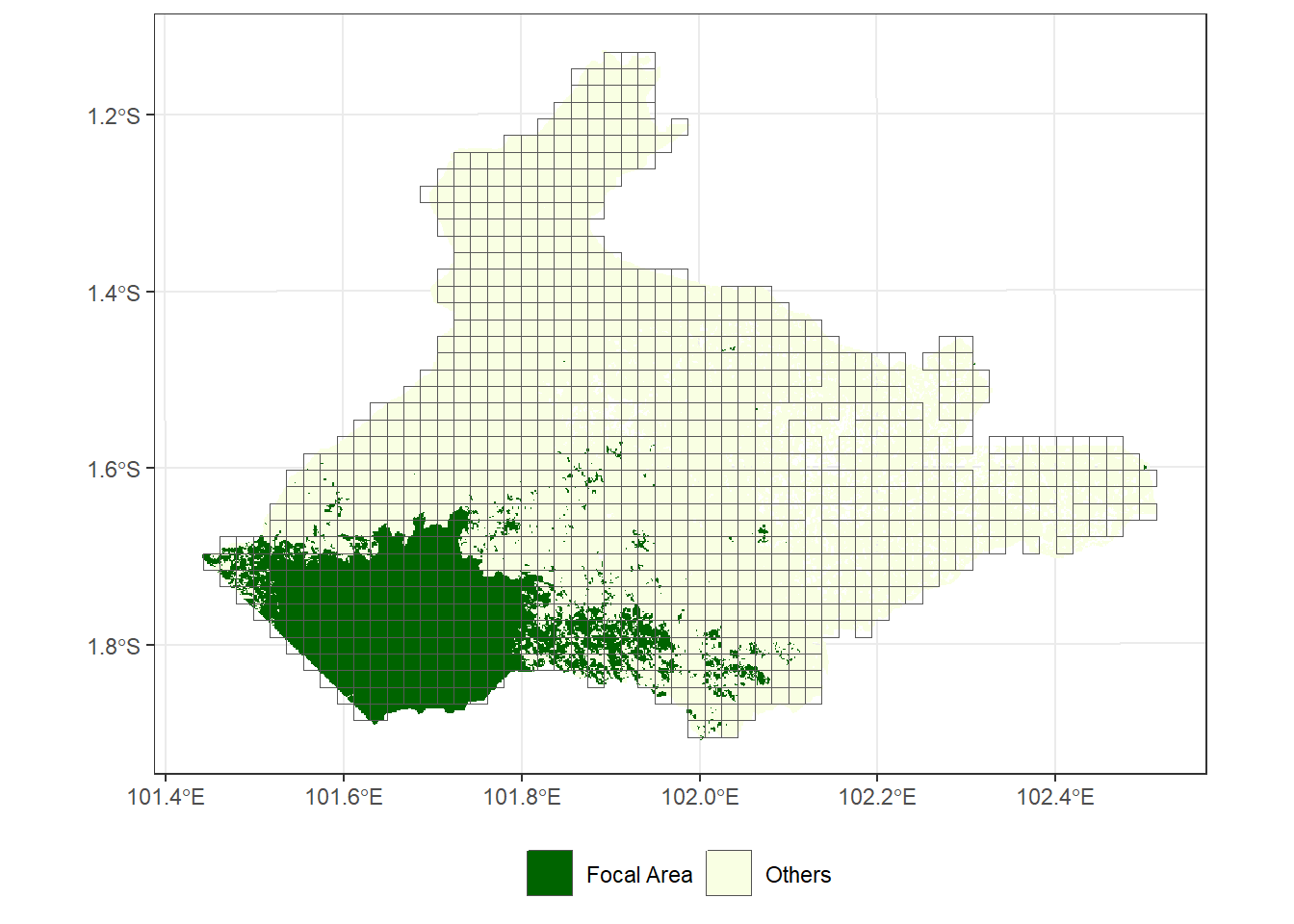This screenshot has width=1294, height=924.
Task: Click the 102.2°E longitude axis label
Action: pos(877,797)
